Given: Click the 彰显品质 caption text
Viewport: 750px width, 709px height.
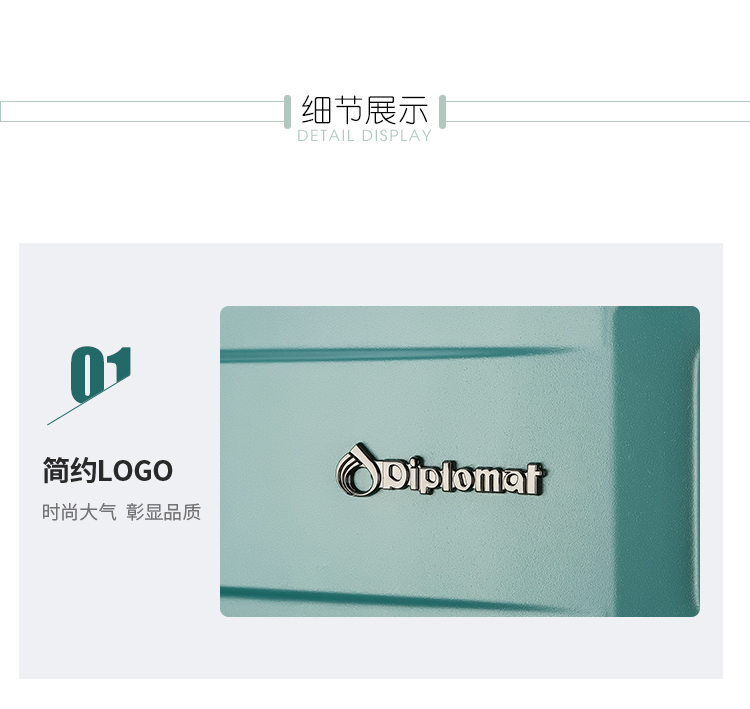Looking at the screenshot, I should pyautogui.click(x=164, y=512).
